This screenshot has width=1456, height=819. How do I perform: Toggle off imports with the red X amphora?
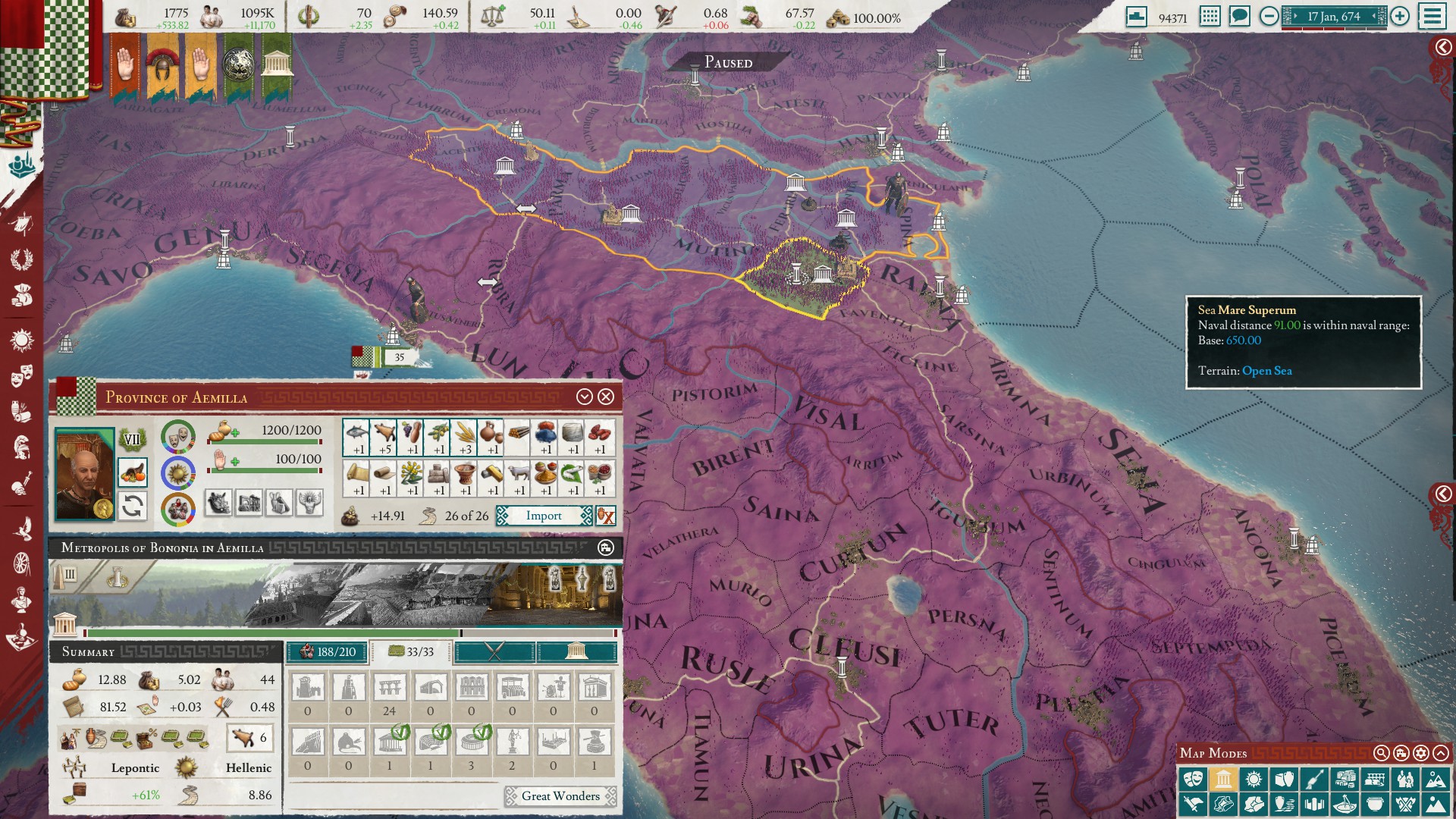[x=604, y=516]
